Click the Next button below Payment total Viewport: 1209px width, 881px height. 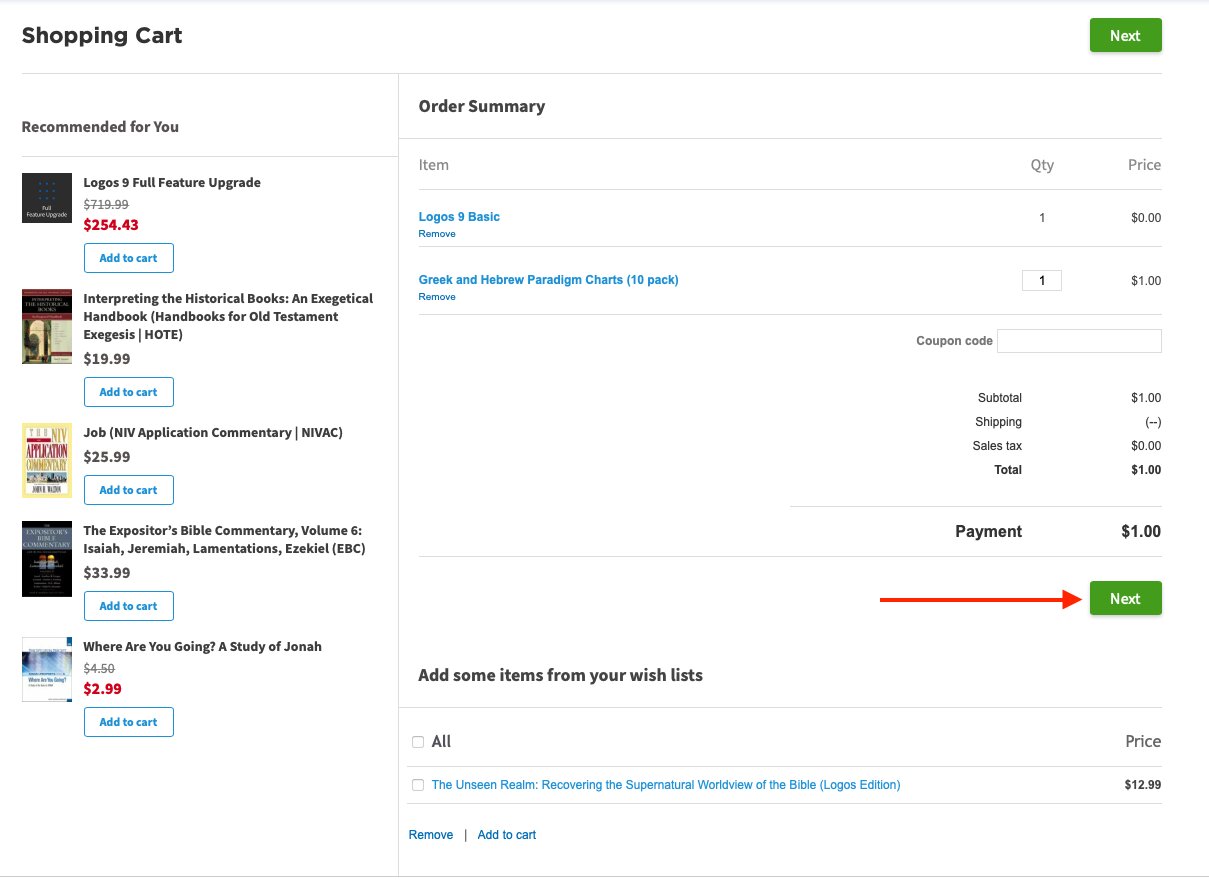pos(1125,598)
